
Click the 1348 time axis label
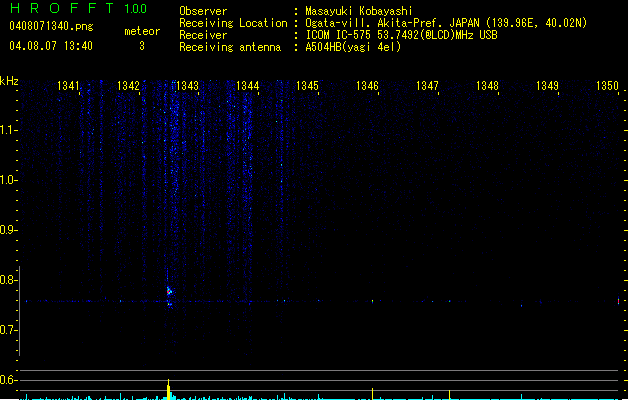coord(487,86)
